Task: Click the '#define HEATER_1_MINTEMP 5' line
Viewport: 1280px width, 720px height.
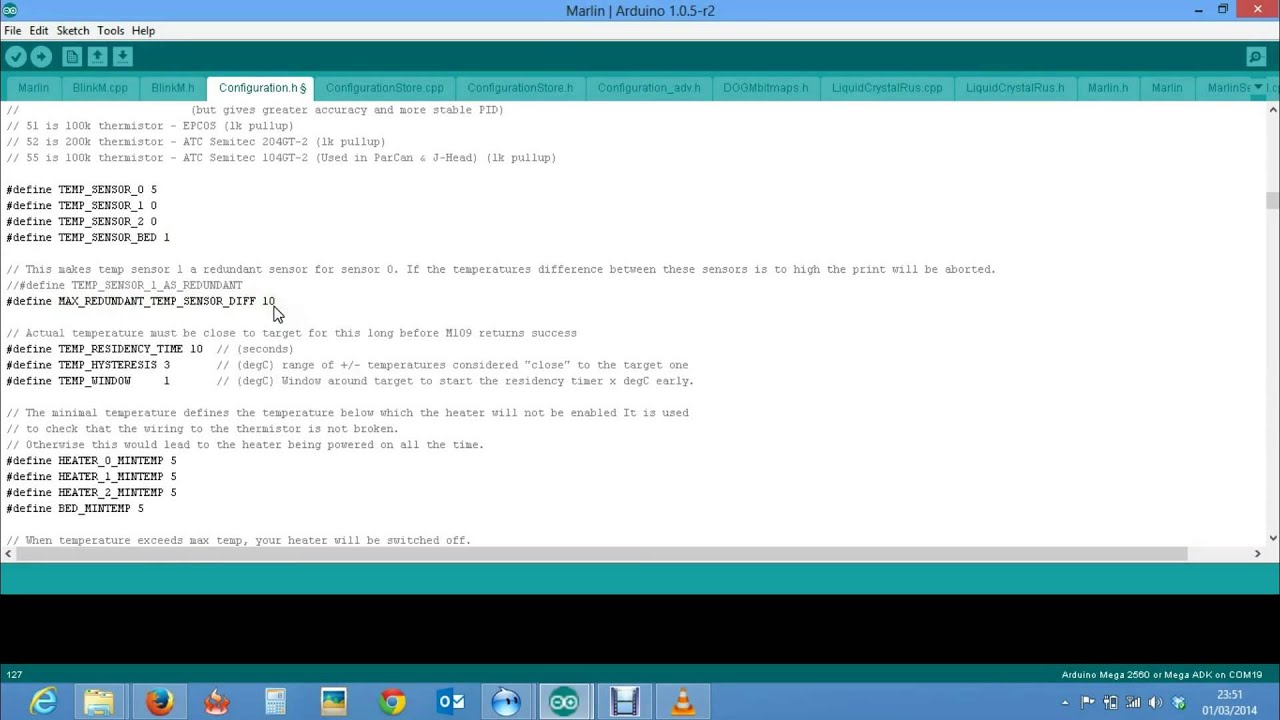Action: tap(92, 477)
